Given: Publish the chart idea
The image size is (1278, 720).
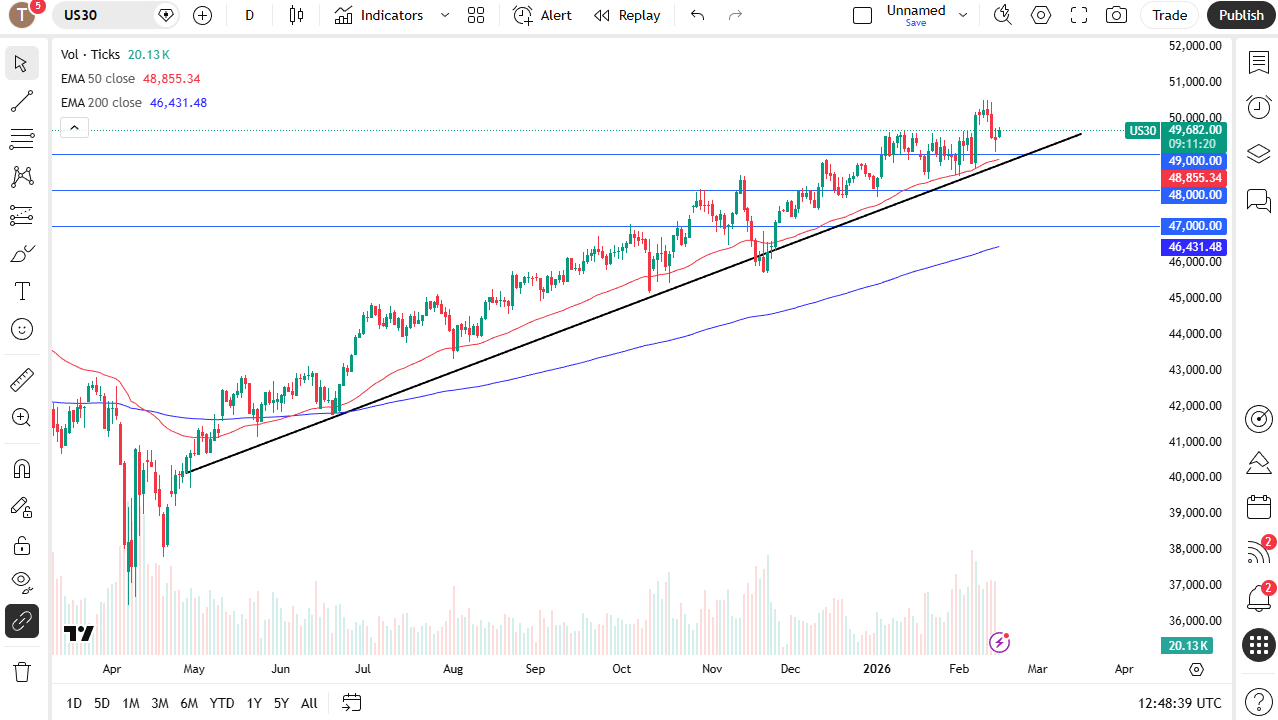Looking at the screenshot, I should pyautogui.click(x=1241, y=15).
